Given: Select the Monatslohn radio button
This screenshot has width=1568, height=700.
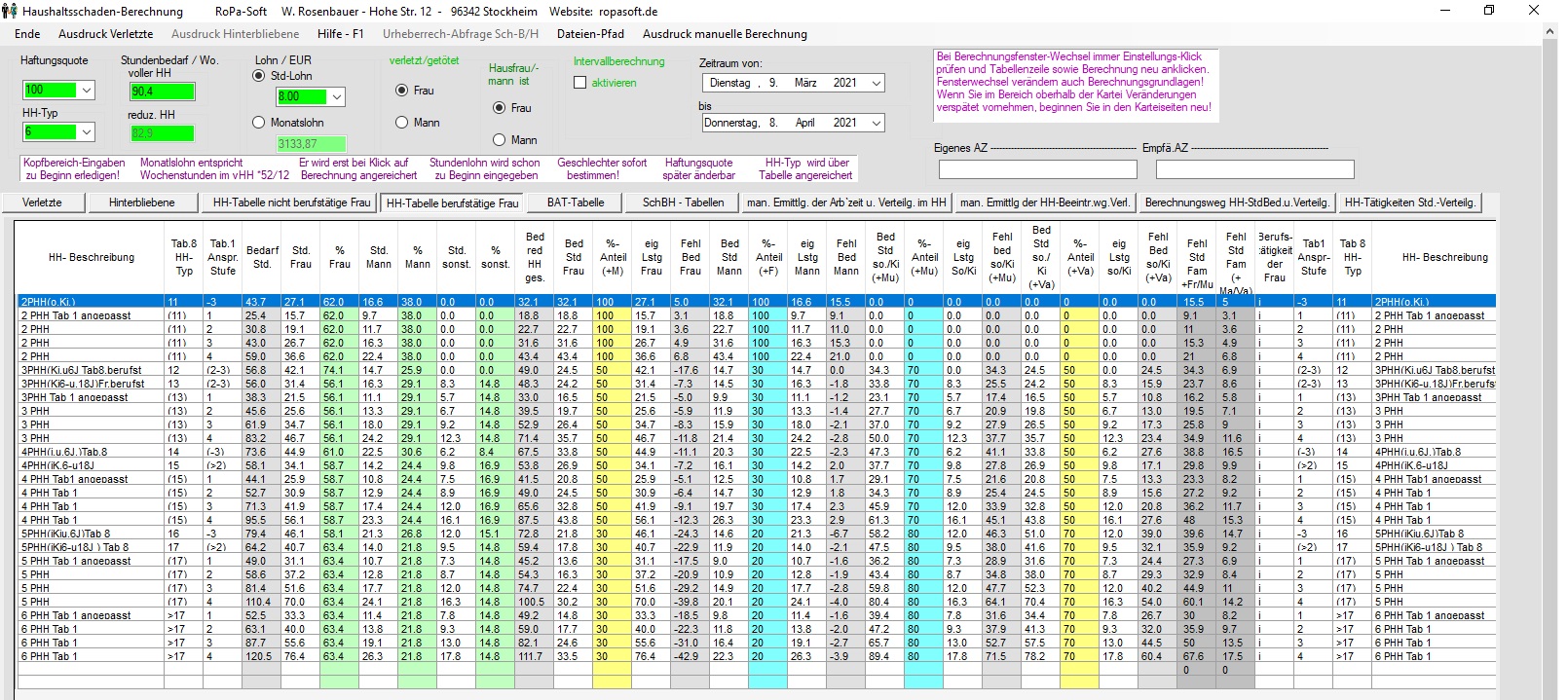Looking at the screenshot, I should 258,123.
